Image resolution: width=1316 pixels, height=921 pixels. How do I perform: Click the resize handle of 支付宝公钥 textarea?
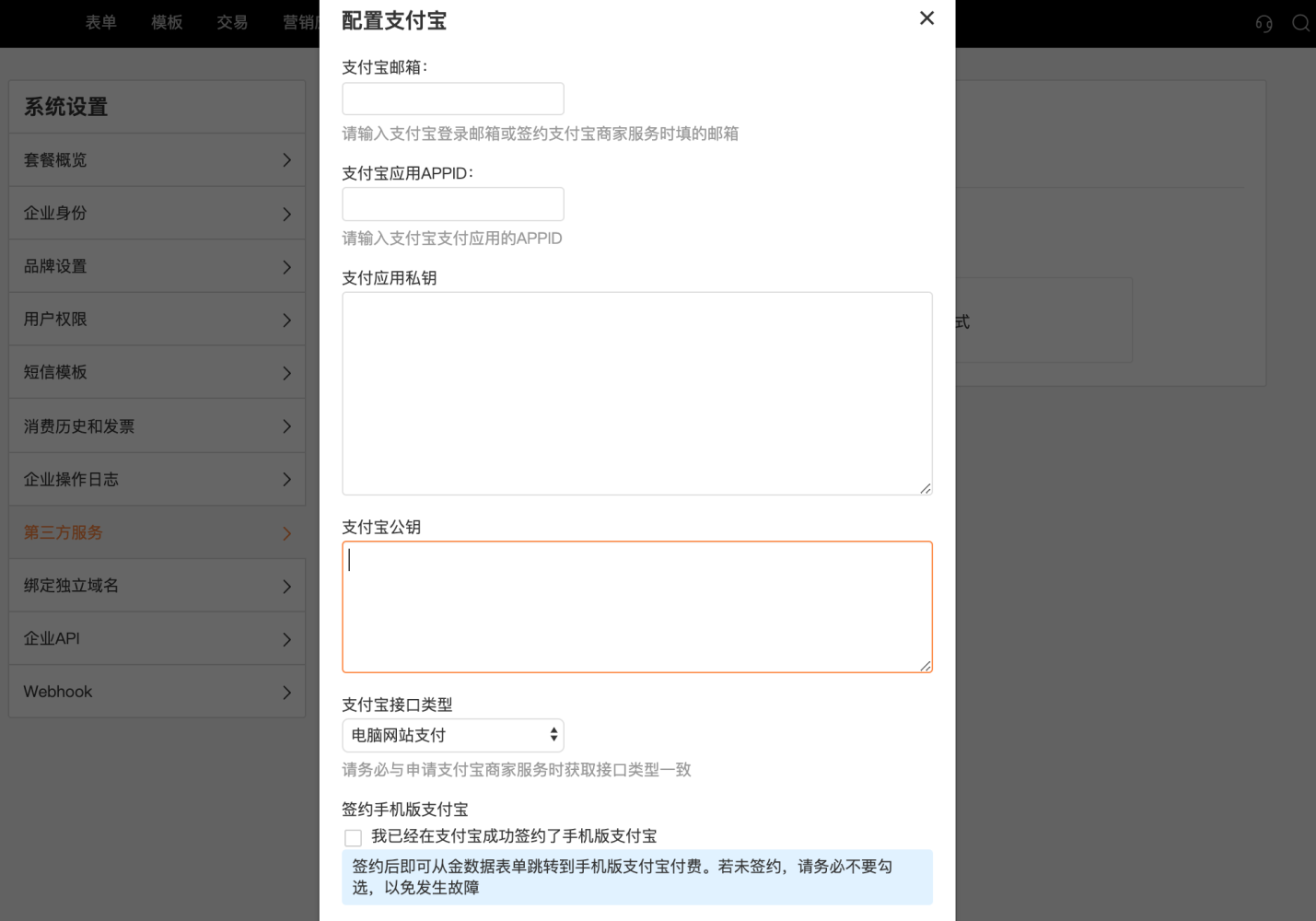[x=926, y=665]
